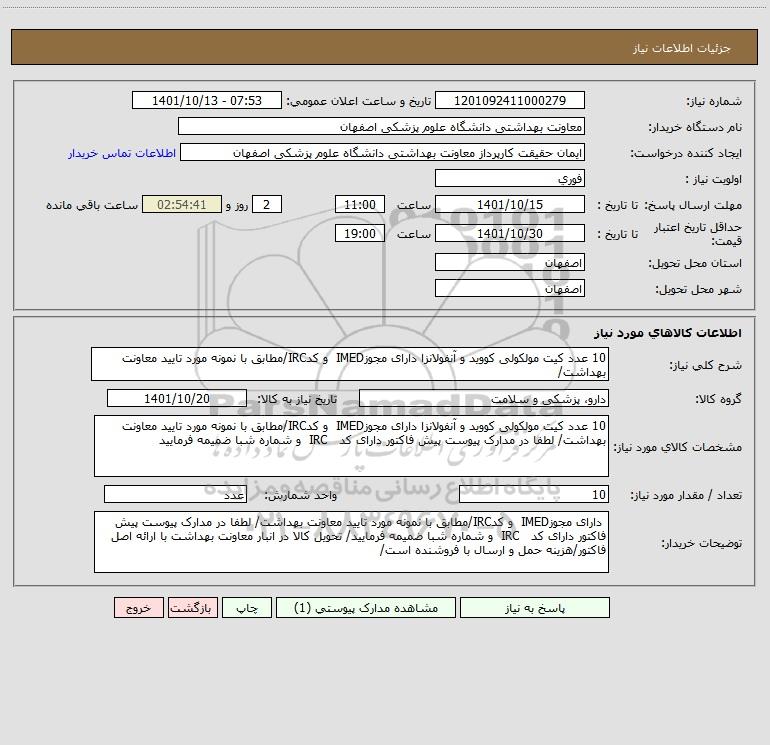770x745 pixels.
Task: Click the شرح کلی نیاز text box
Action: [350, 364]
